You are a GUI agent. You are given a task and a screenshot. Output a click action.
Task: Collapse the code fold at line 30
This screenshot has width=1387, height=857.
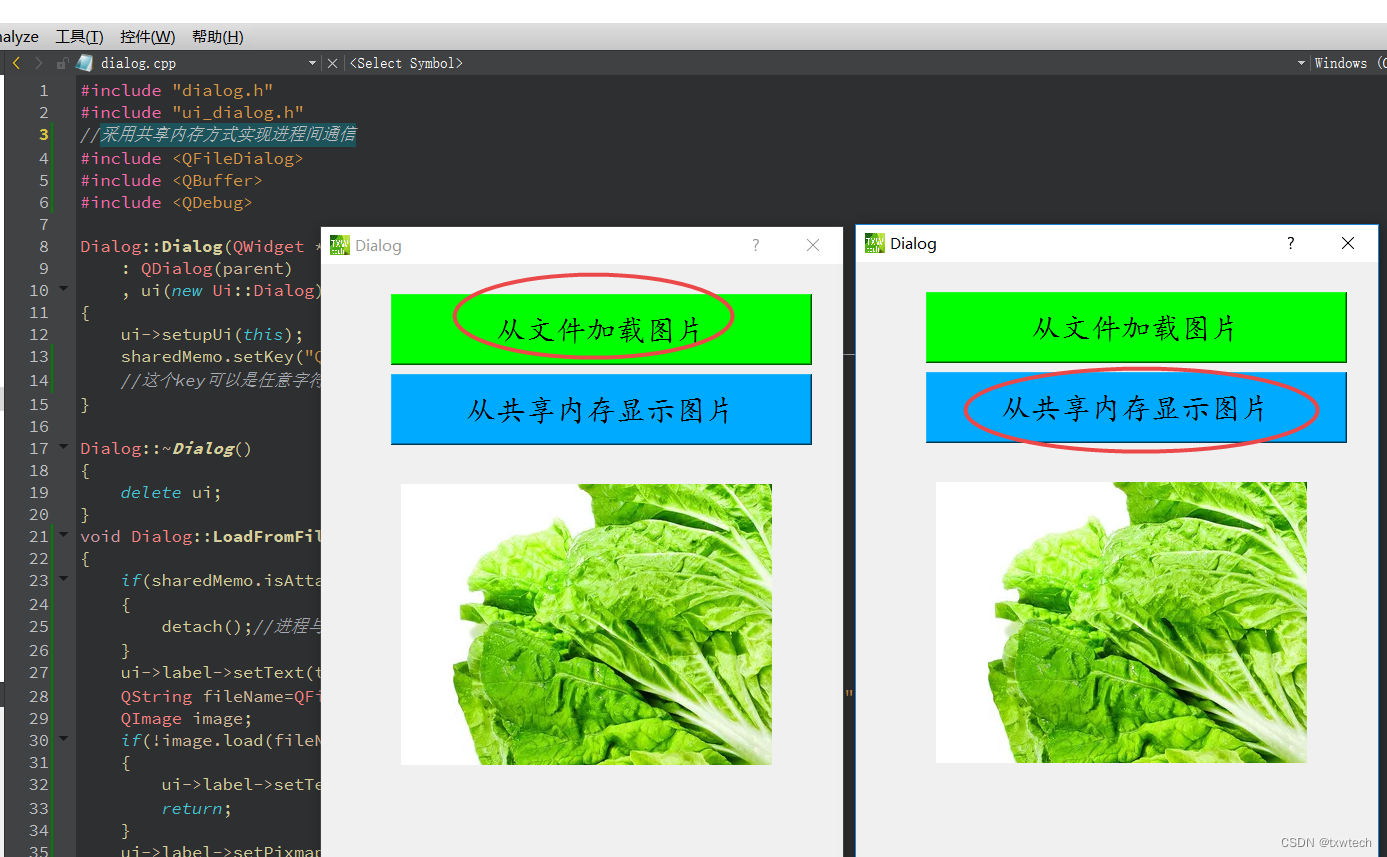65,739
